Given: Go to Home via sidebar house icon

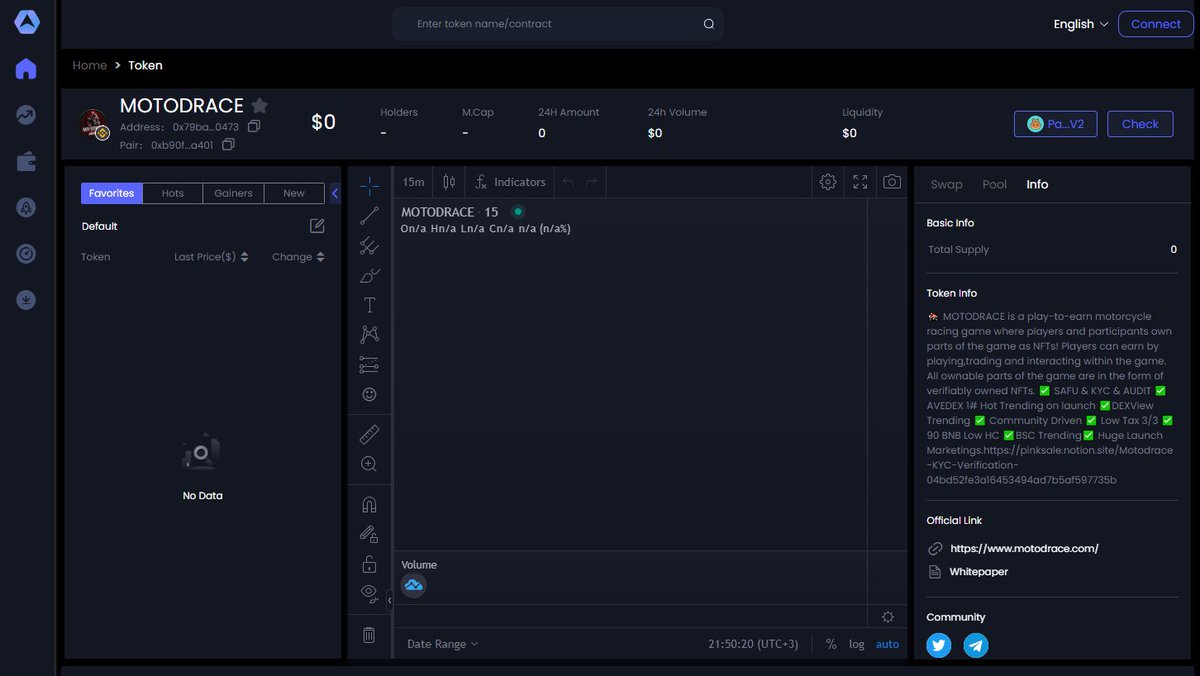Looking at the screenshot, I should tap(26, 69).
